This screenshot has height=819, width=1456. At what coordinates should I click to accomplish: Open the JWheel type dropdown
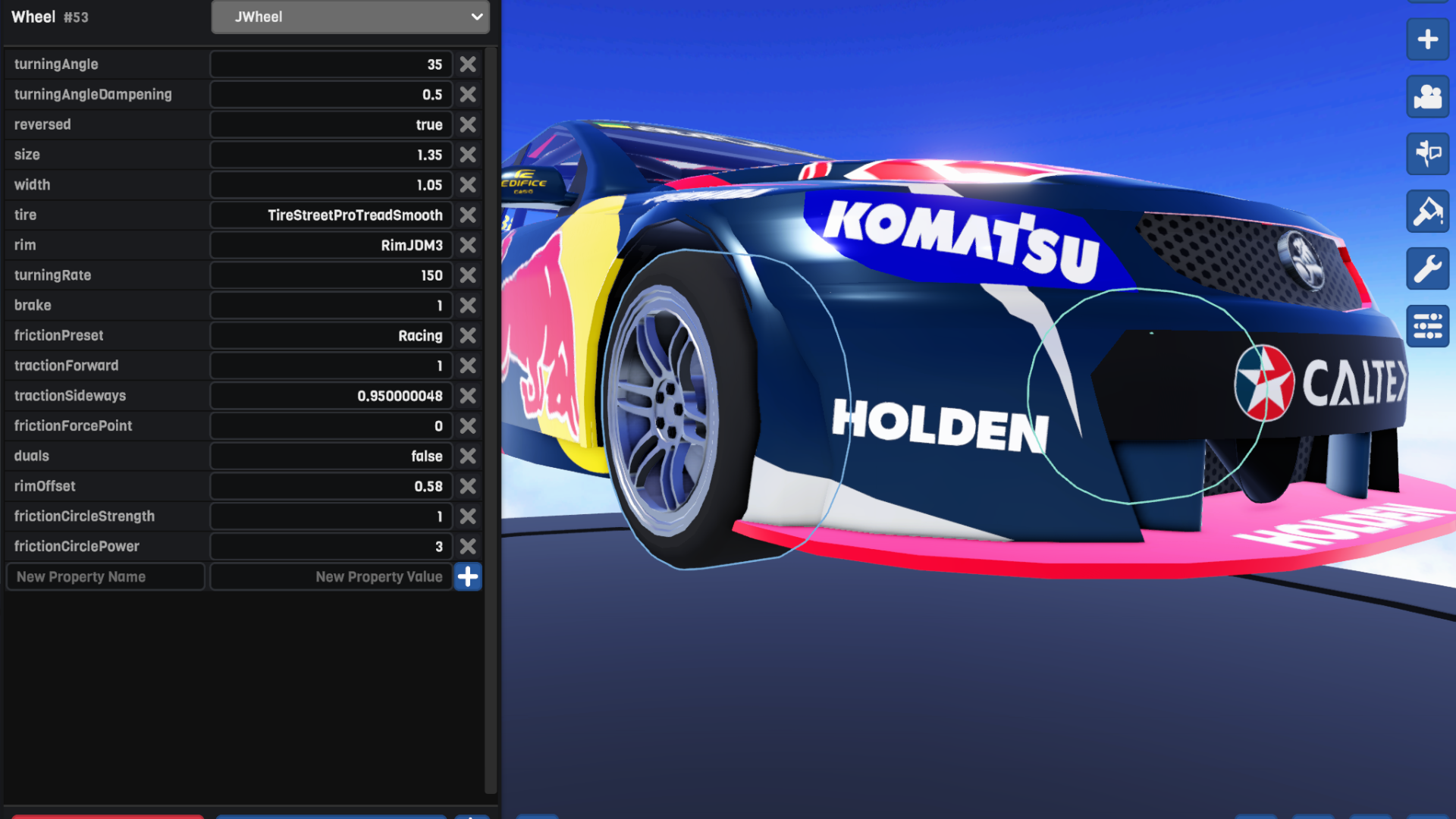click(350, 17)
